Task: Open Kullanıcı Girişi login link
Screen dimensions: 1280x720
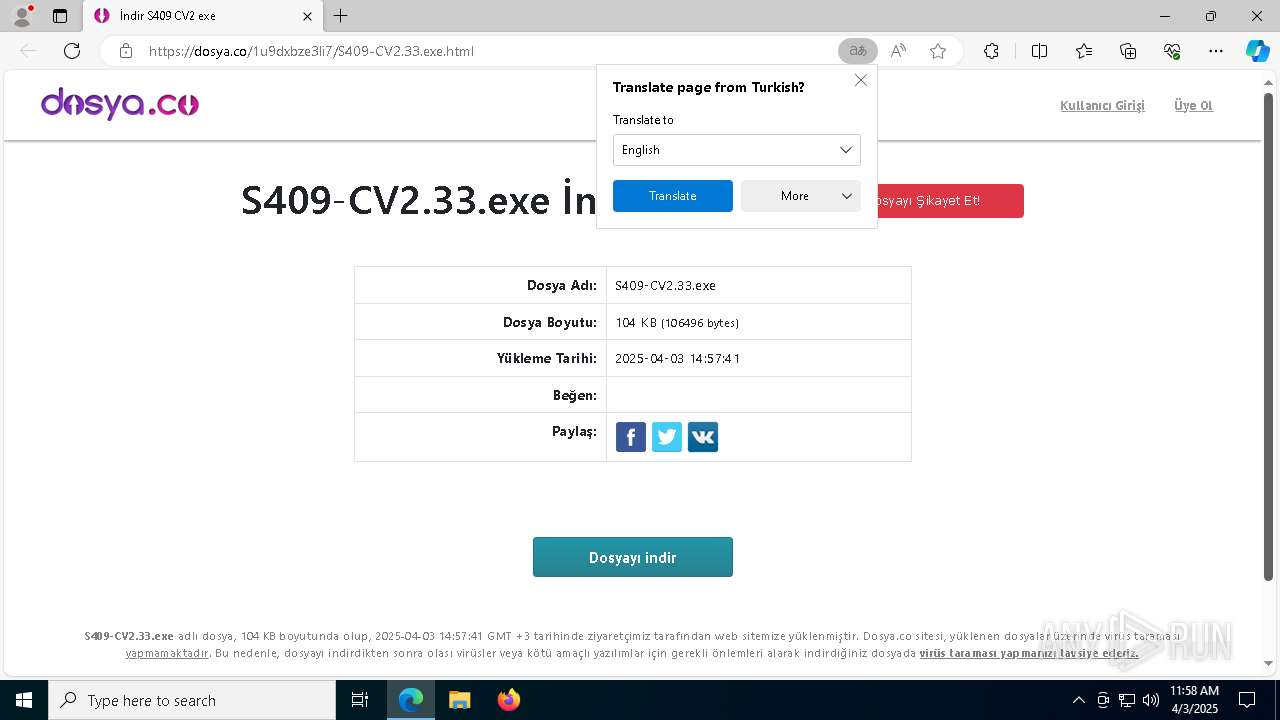Action: pos(1102,105)
